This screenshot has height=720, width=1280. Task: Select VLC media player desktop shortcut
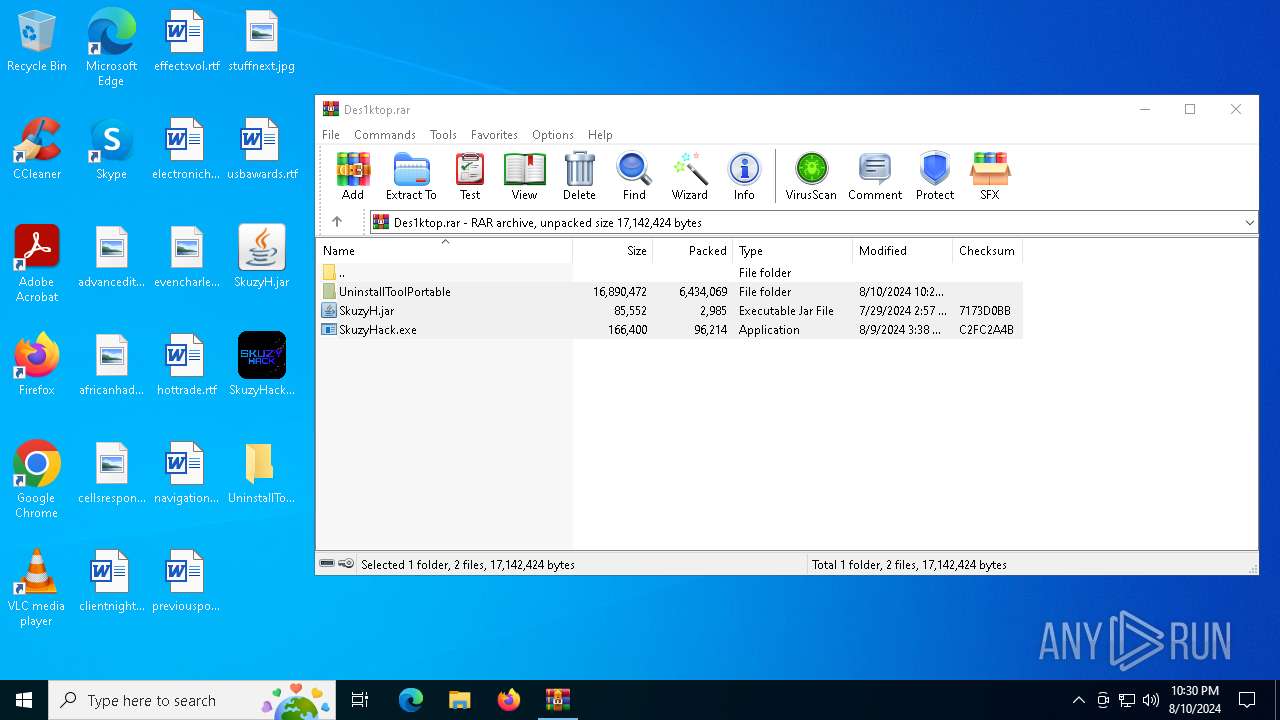point(37,588)
